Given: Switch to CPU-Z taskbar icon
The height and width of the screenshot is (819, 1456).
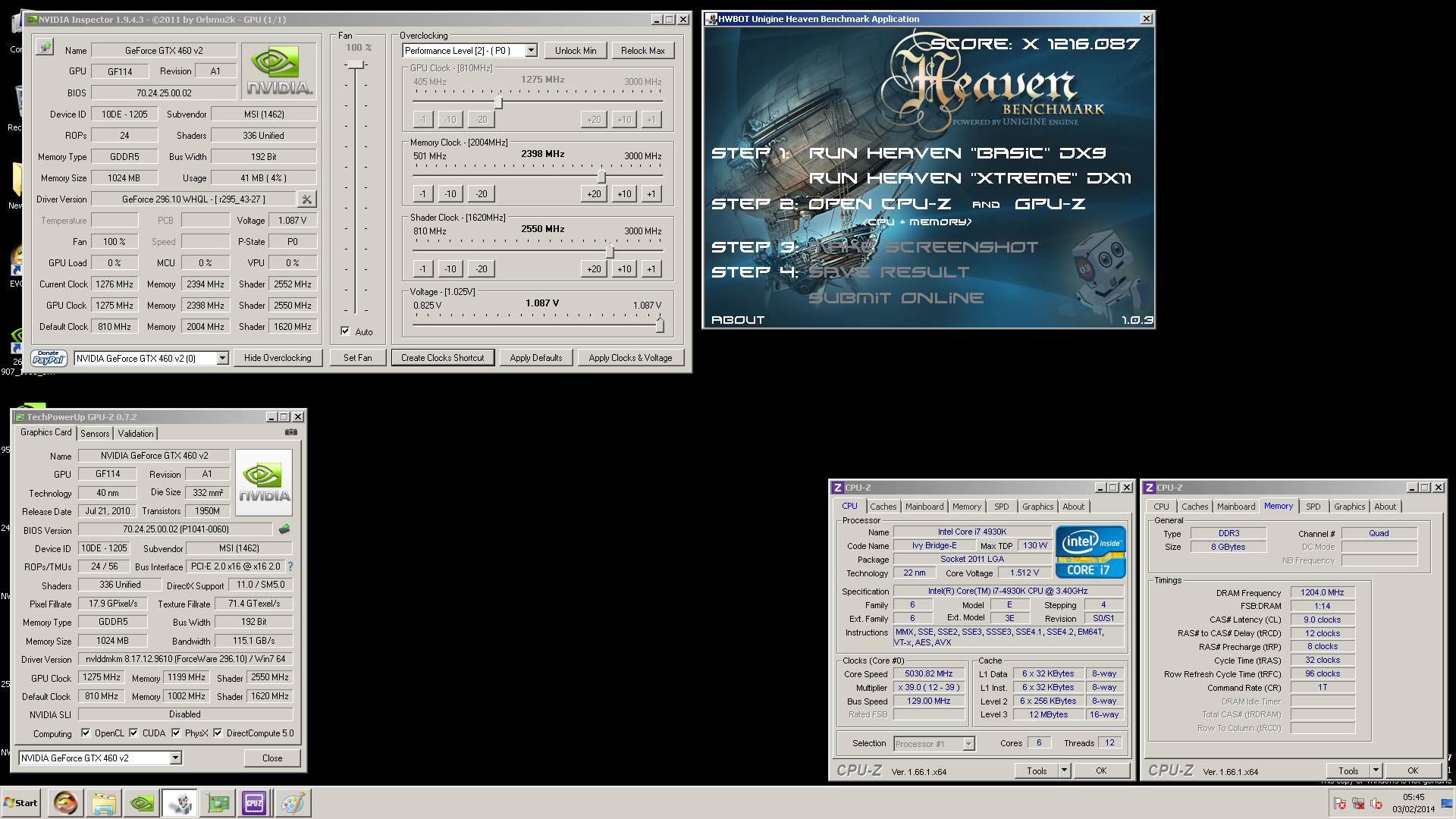Looking at the screenshot, I should pos(254,803).
